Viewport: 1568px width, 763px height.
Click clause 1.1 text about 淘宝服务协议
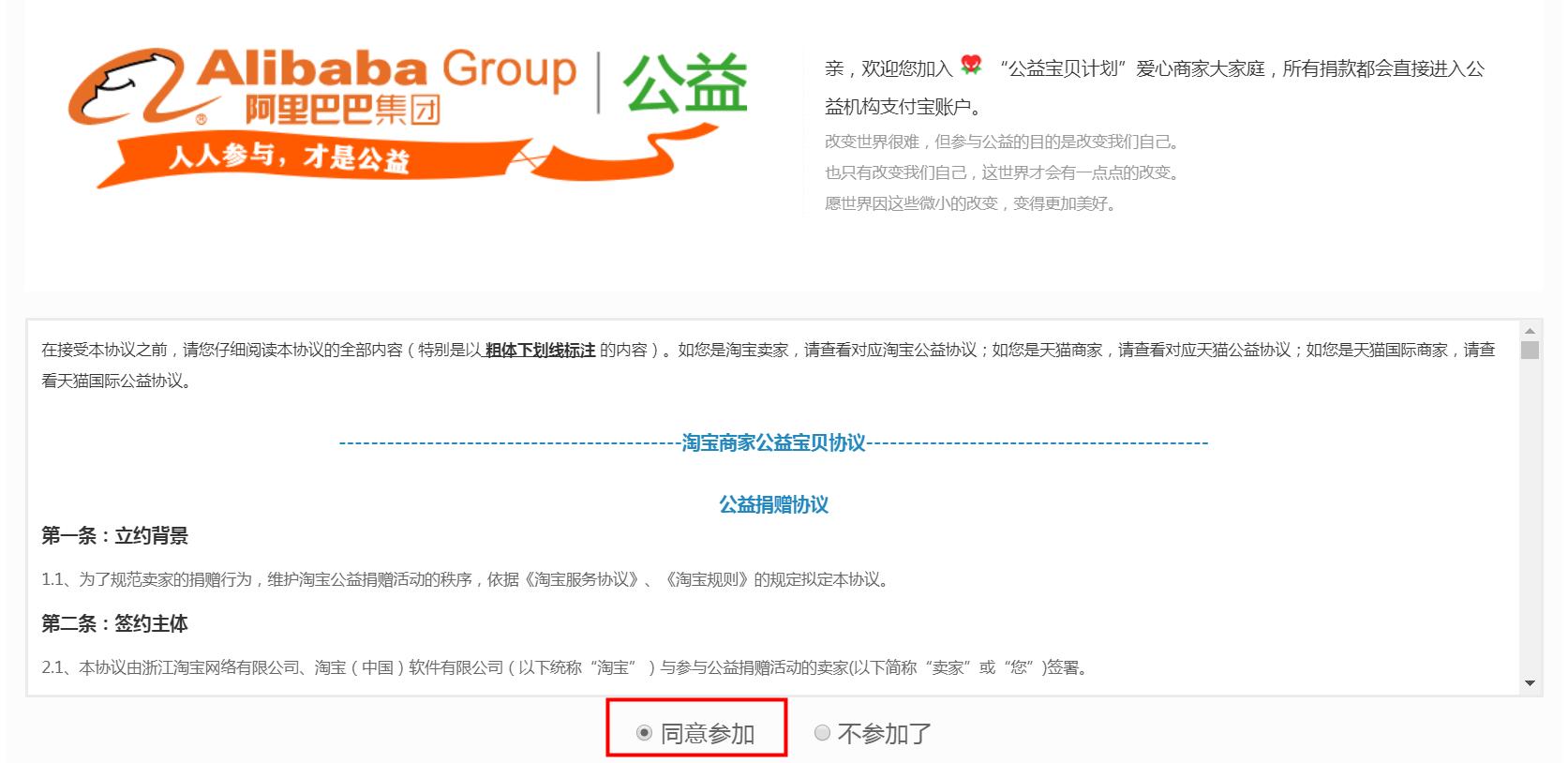465,579
